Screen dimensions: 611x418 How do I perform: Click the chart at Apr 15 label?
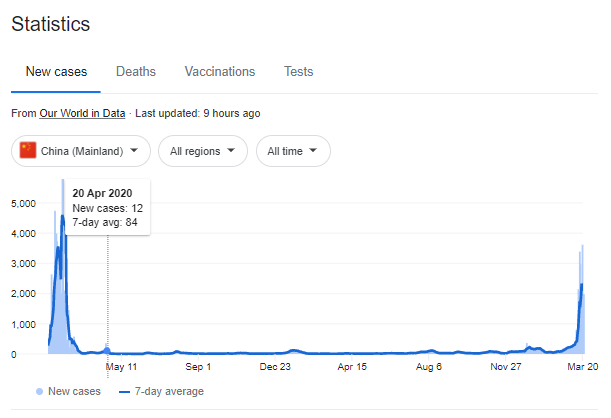[x=353, y=367]
